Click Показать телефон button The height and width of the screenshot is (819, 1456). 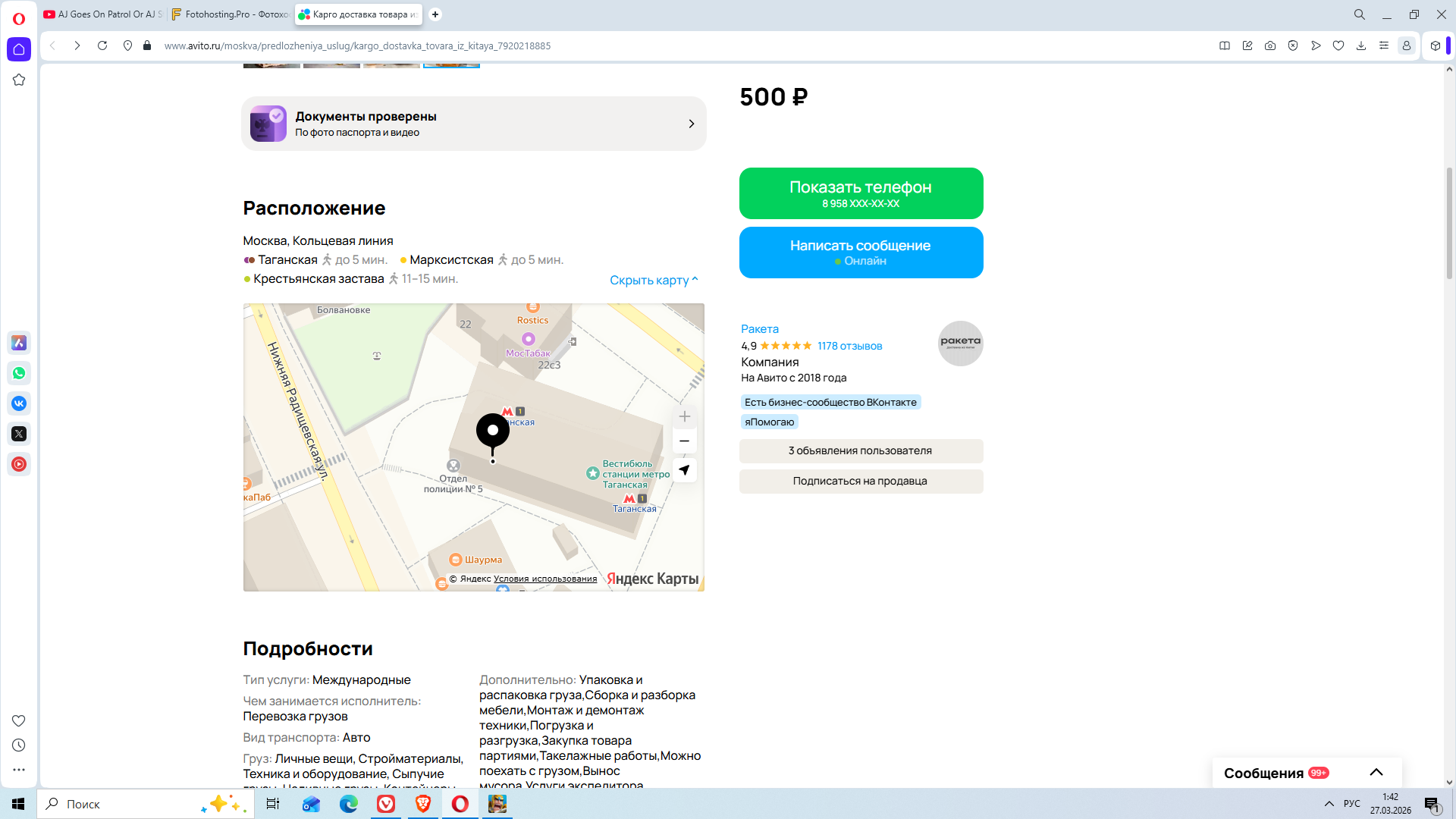click(861, 193)
